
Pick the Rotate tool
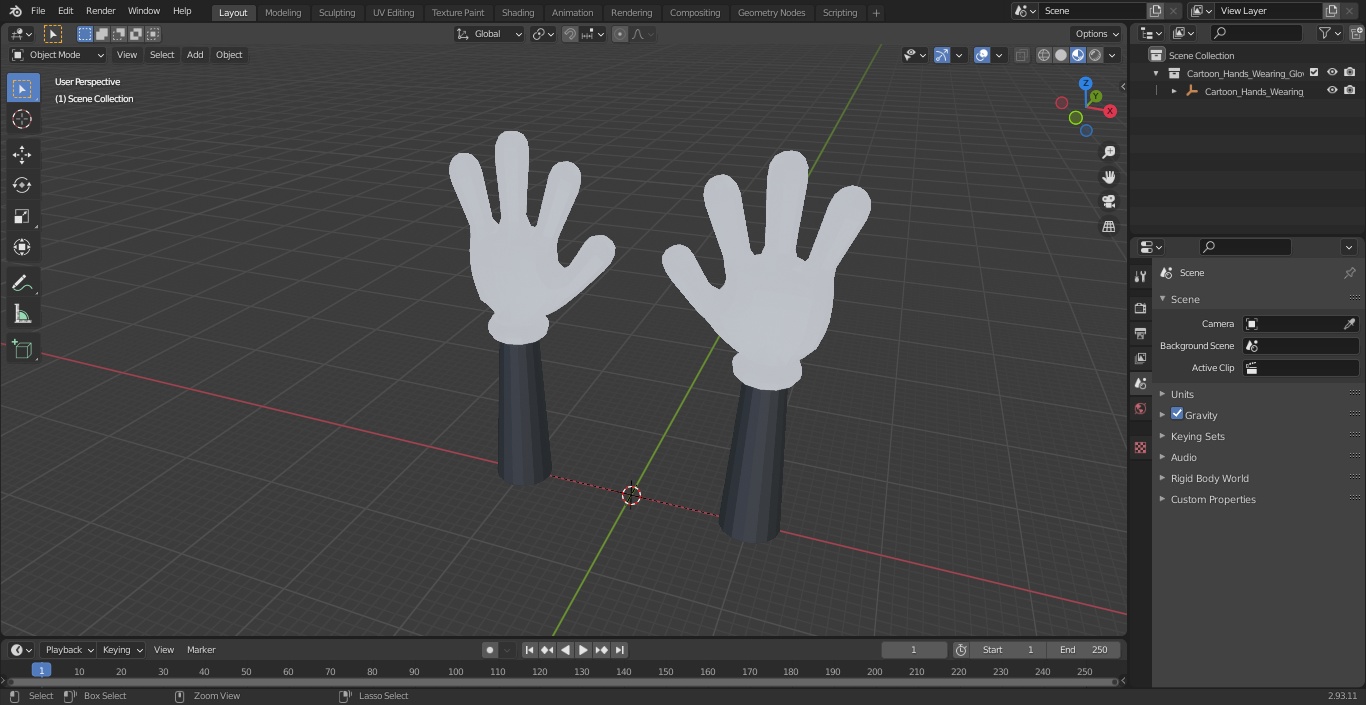pos(22,185)
